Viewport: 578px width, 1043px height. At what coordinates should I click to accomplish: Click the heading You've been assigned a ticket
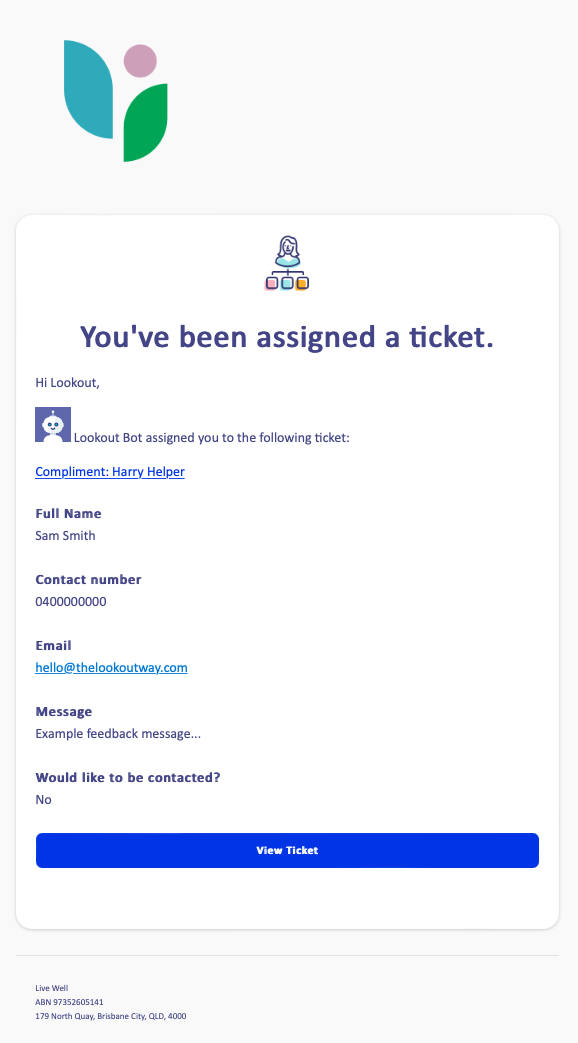click(x=287, y=337)
